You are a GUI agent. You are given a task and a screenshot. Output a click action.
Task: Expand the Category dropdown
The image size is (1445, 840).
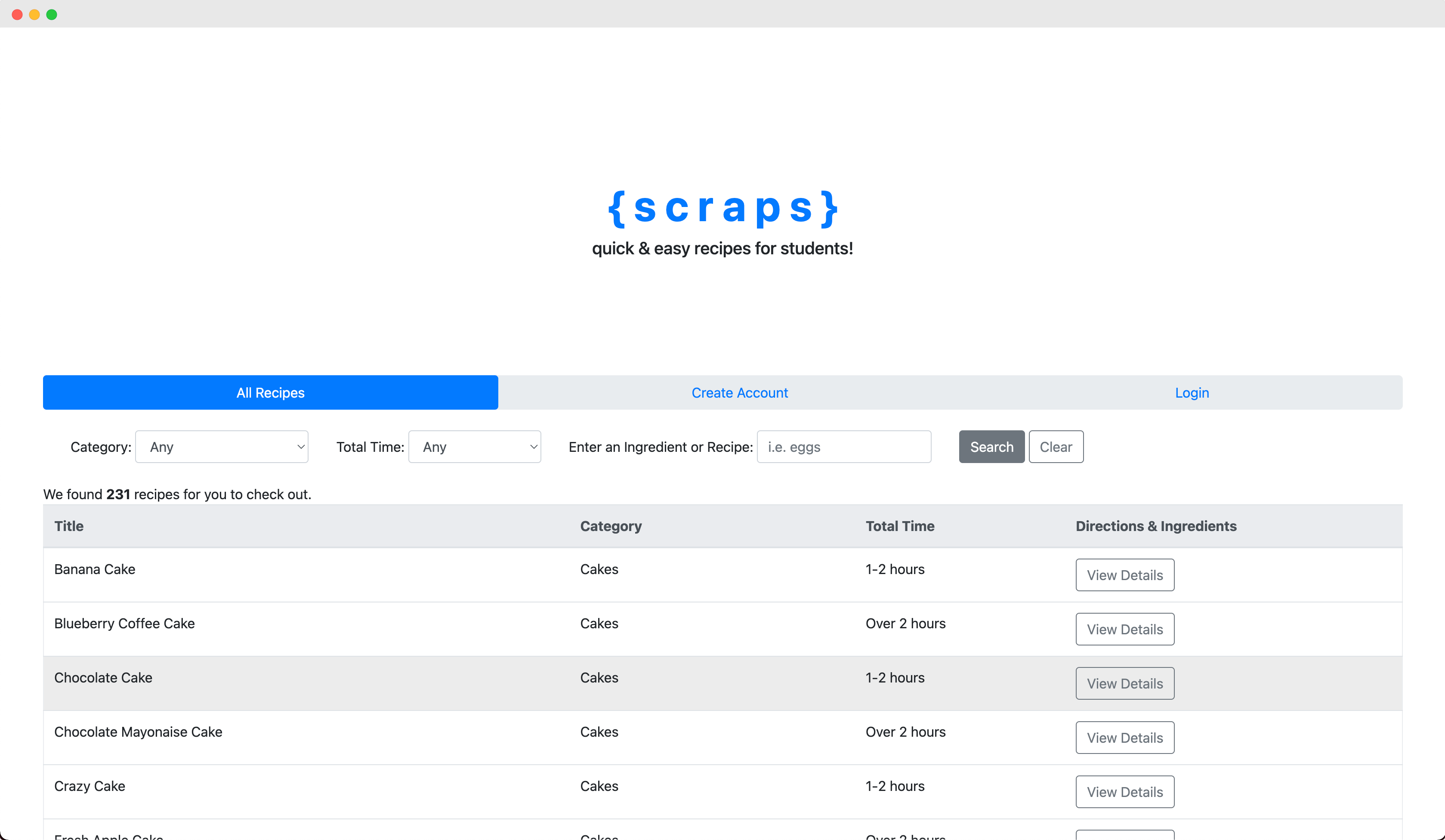[222, 447]
